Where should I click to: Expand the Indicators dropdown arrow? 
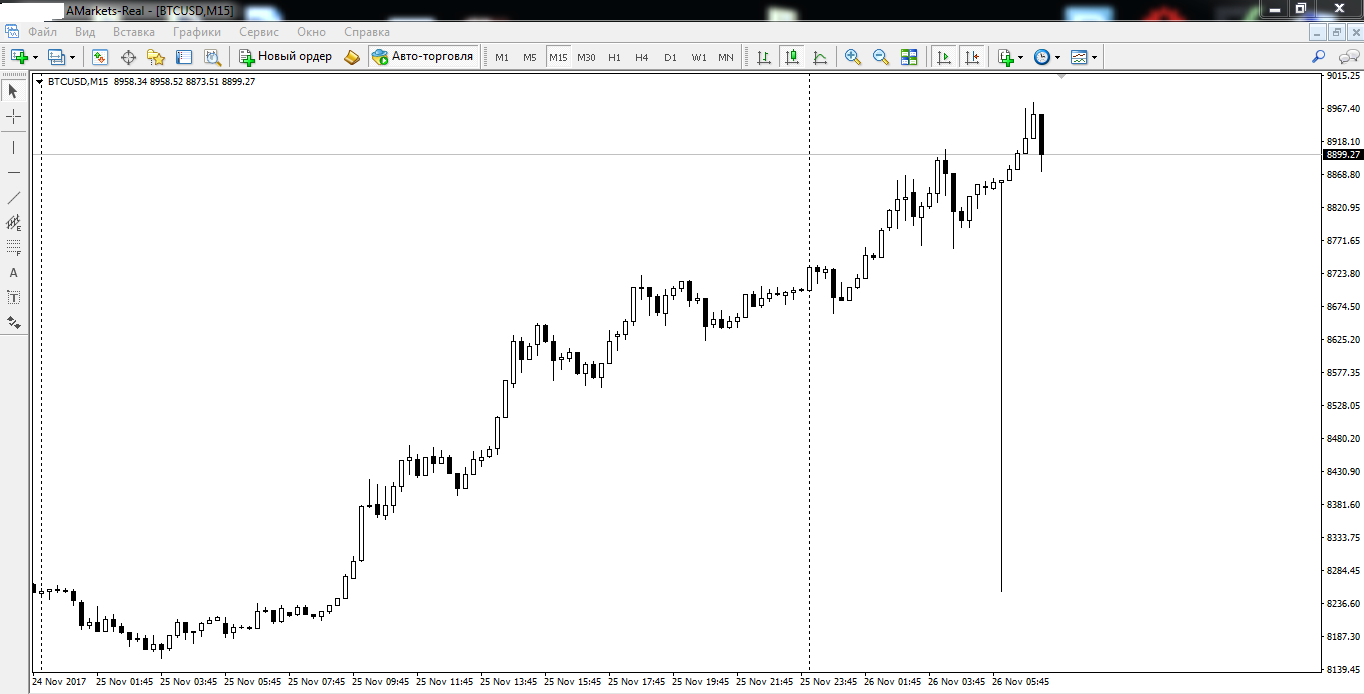1021,58
